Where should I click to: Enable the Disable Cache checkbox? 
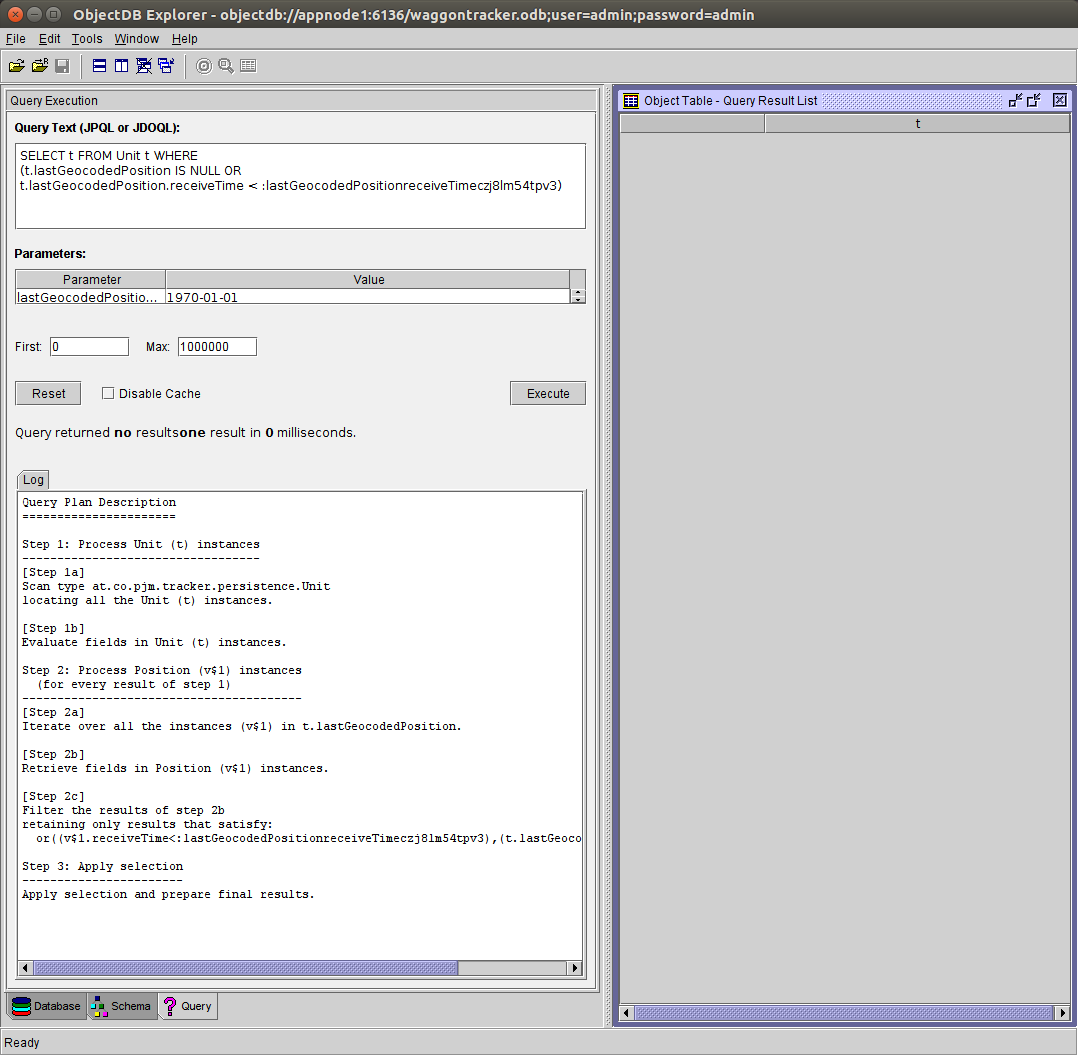pyautogui.click(x=108, y=393)
